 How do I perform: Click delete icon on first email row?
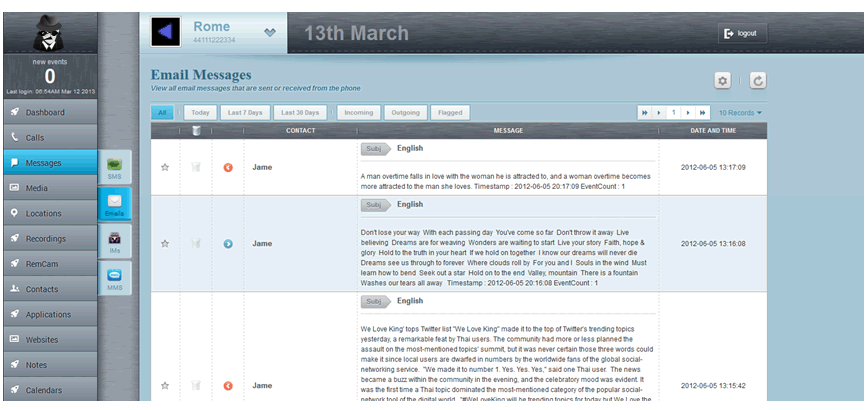(x=196, y=167)
